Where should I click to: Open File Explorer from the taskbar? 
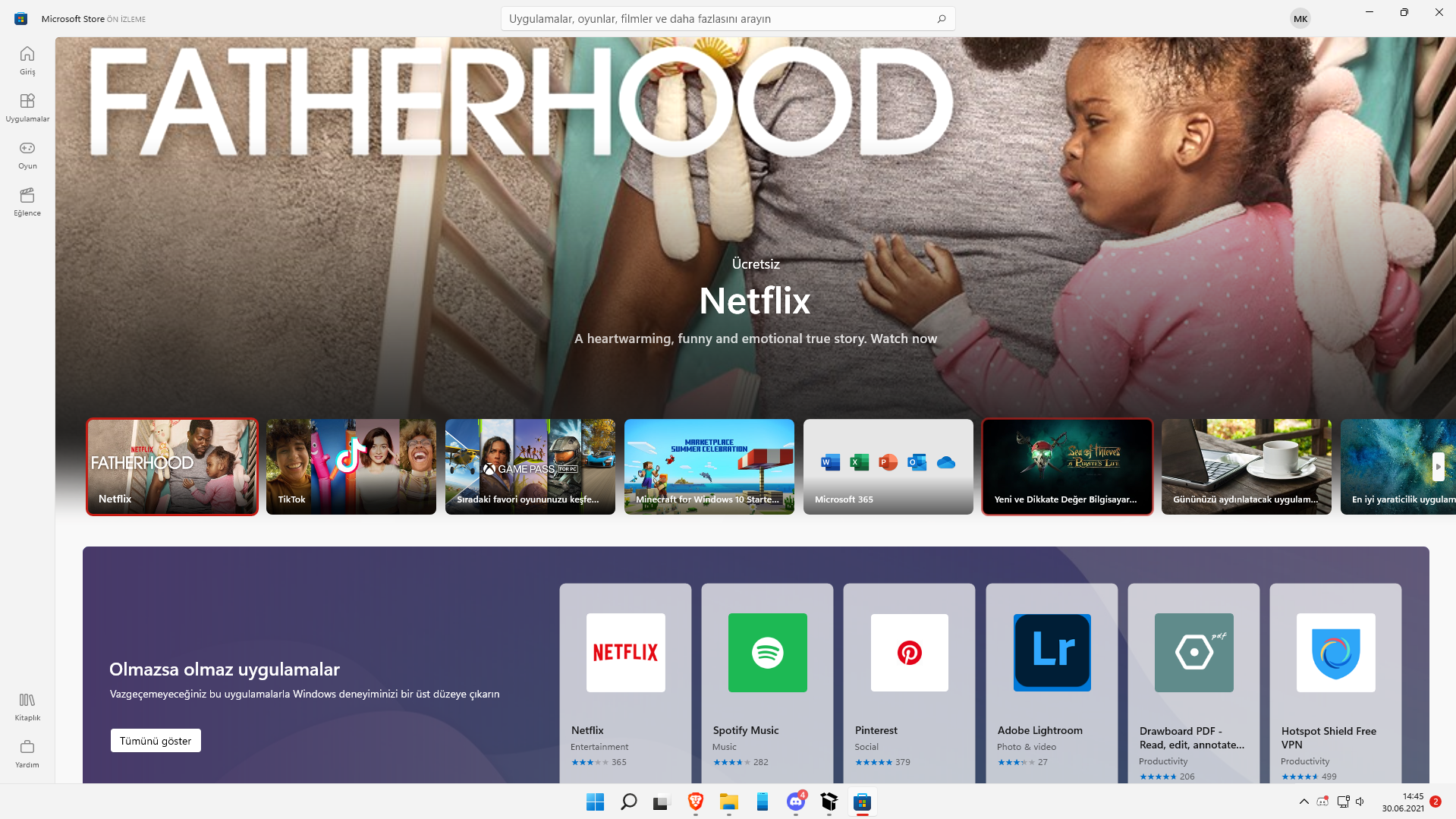728,802
